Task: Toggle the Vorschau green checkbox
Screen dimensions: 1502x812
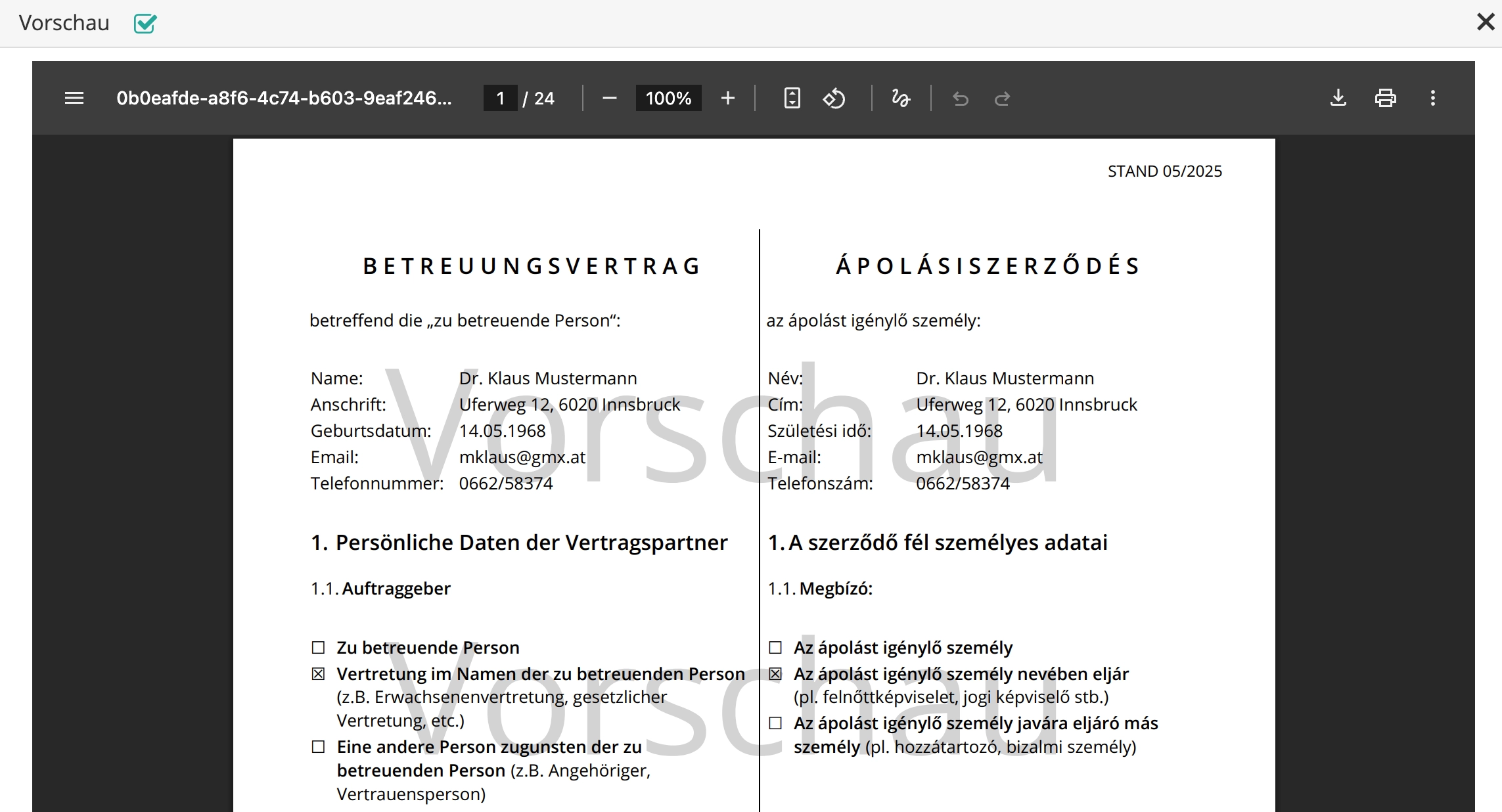Action: pyautogui.click(x=145, y=24)
